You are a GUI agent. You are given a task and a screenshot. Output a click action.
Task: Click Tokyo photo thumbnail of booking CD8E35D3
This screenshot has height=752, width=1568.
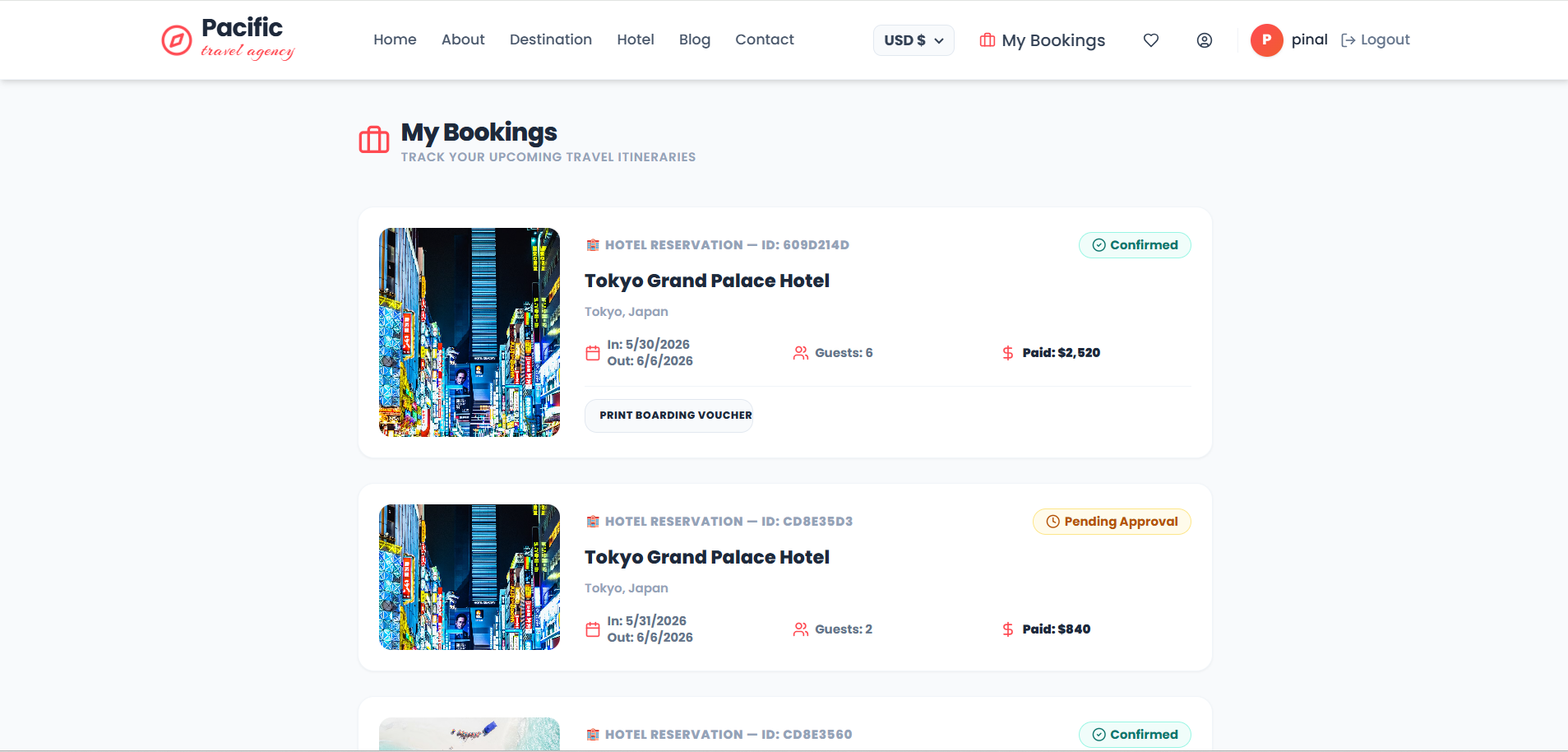469,577
